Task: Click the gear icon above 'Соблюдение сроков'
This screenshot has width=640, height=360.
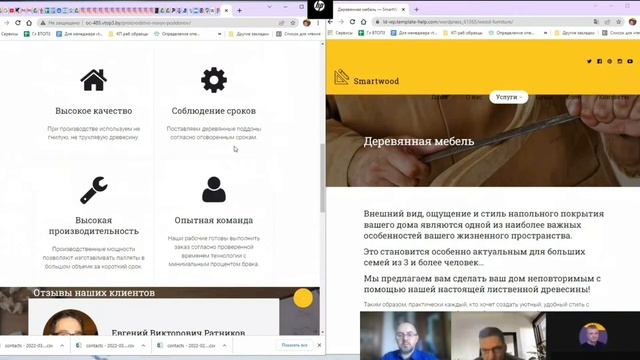Action: pyautogui.click(x=214, y=80)
